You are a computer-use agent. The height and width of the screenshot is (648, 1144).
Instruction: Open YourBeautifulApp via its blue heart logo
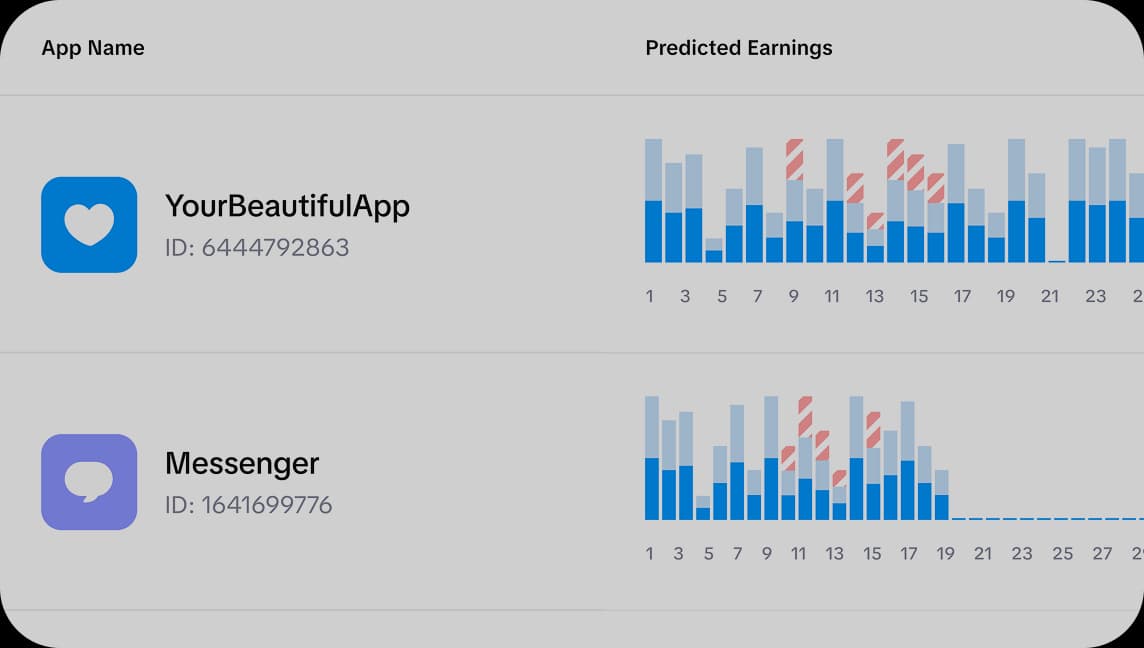(x=88, y=224)
